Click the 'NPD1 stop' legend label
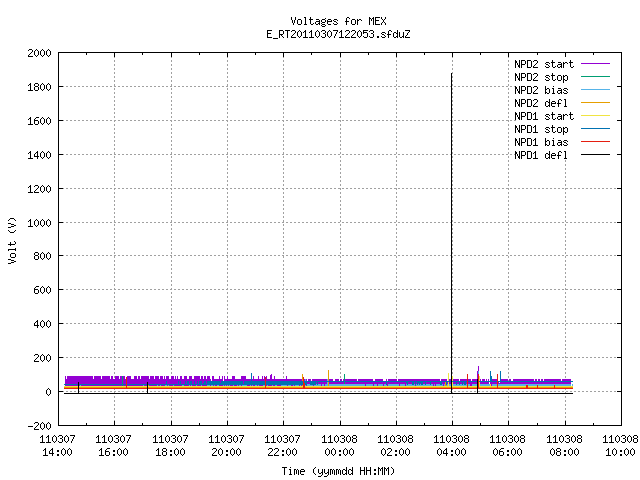 pyautogui.click(x=541, y=129)
